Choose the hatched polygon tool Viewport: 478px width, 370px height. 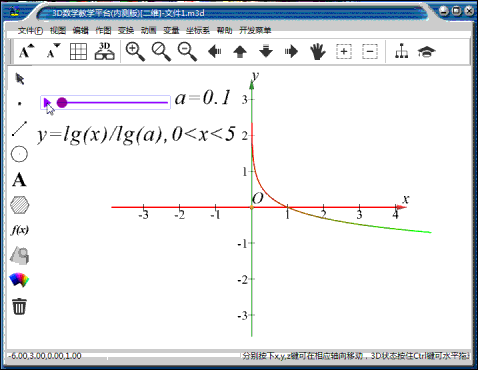point(20,205)
